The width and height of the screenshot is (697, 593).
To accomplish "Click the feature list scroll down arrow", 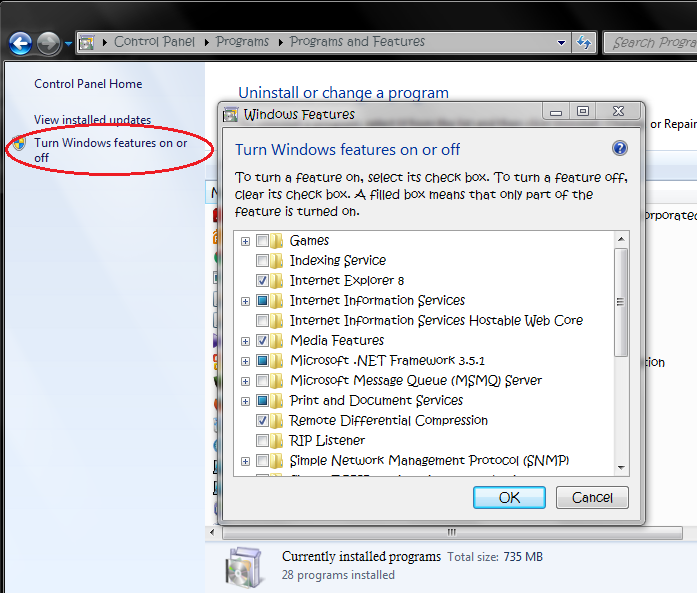I will 621,468.
